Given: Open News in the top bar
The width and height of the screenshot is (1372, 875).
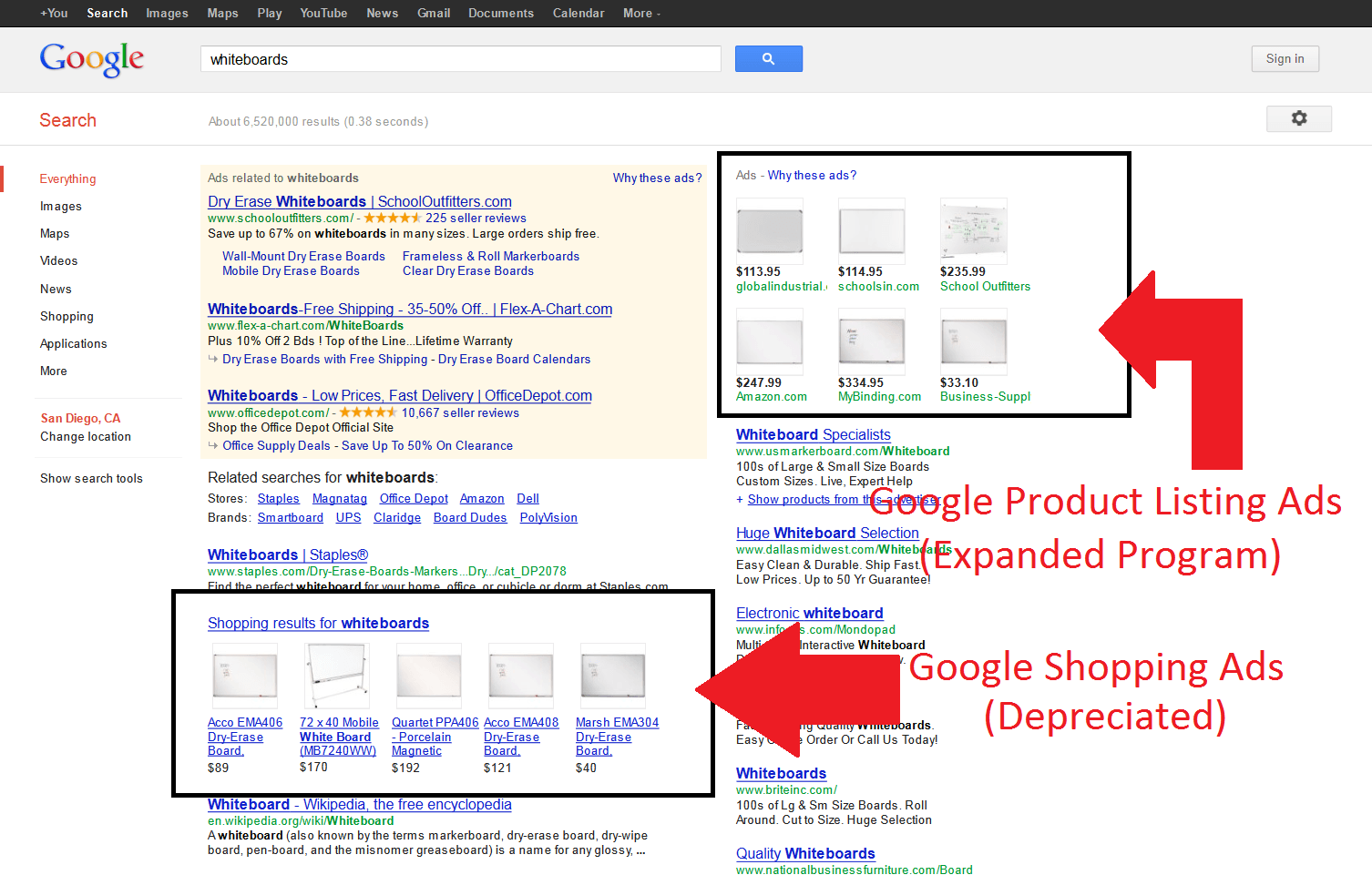Looking at the screenshot, I should [x=382, y=14].
